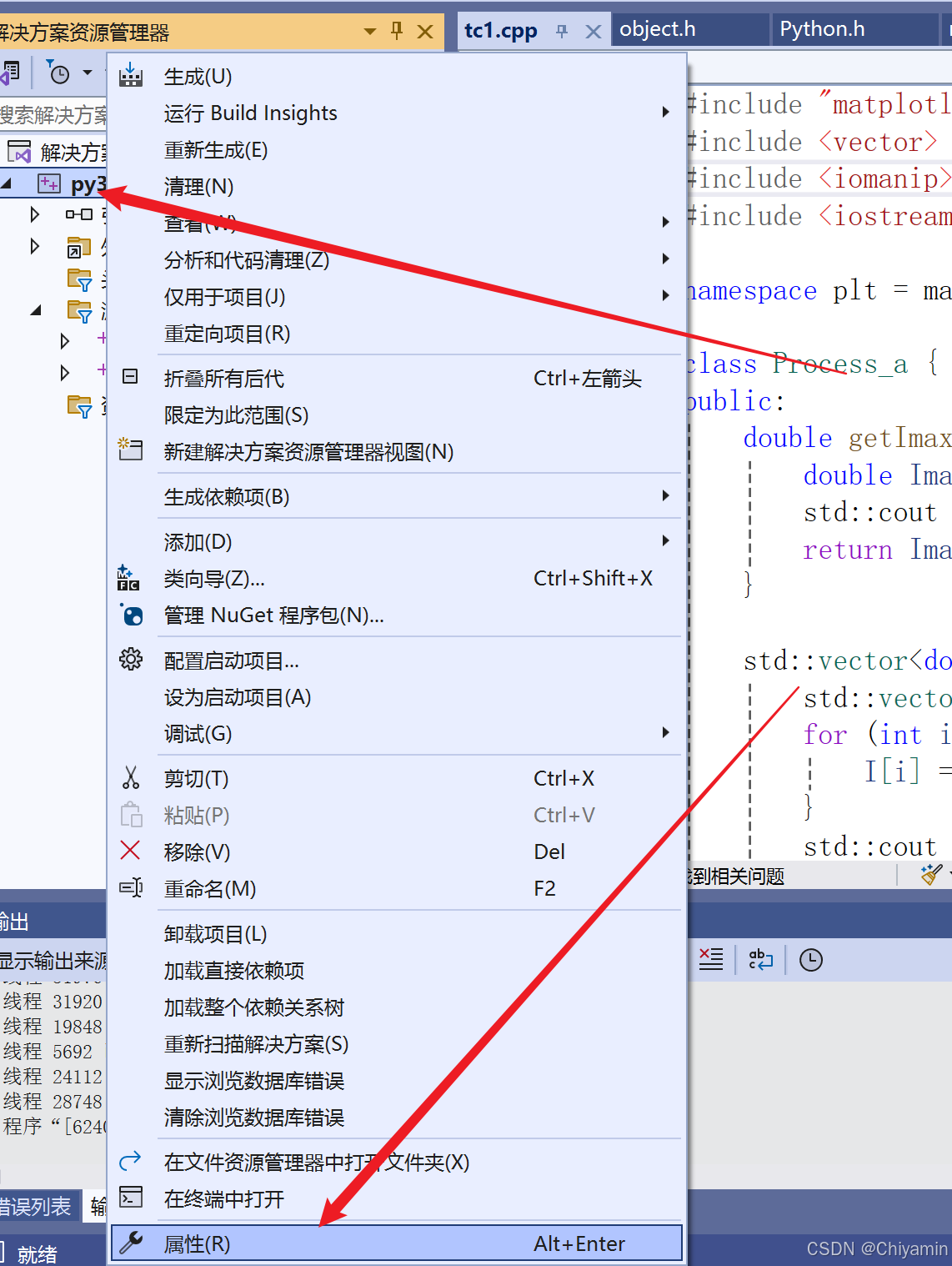Open the 添加 Add submenu
The width and height of the screenshot is (952, 1266).
click(665, 540)
